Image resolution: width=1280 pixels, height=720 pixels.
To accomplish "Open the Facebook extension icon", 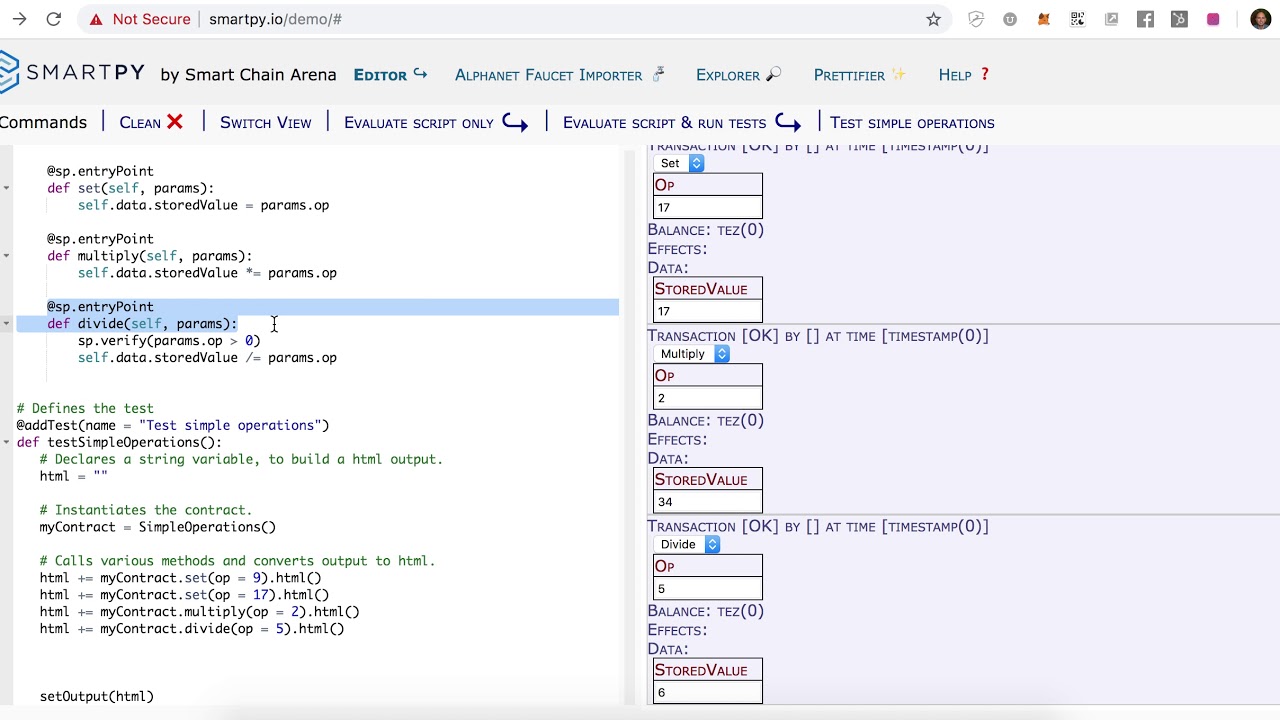I will point(1146,19).
